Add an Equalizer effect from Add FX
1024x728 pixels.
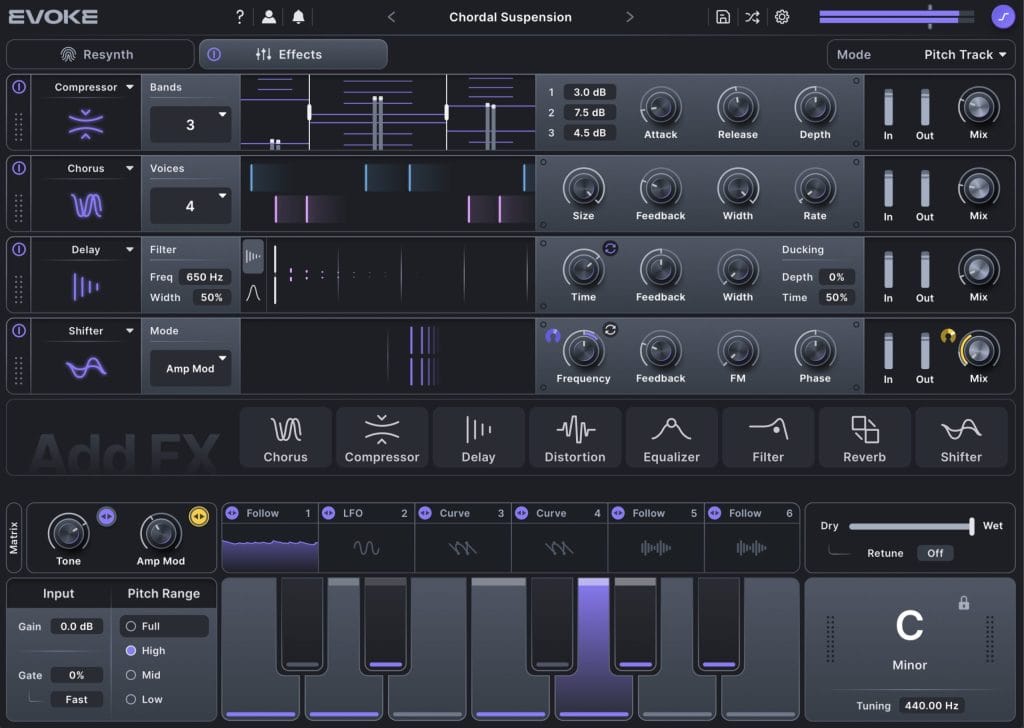[x=671, y=438]
